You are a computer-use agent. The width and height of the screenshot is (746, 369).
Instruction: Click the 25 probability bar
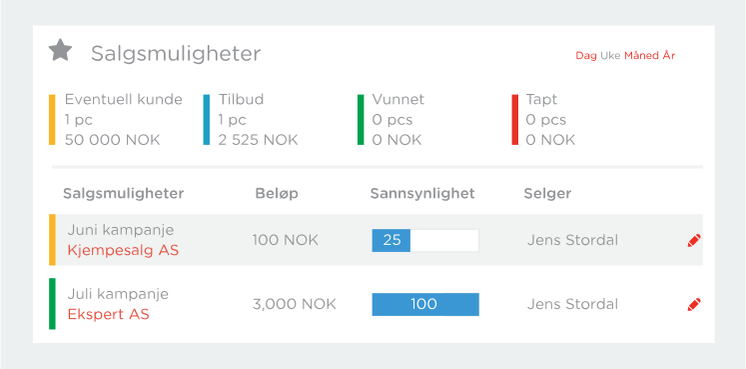pyautogui.click(x=425, y=240)
